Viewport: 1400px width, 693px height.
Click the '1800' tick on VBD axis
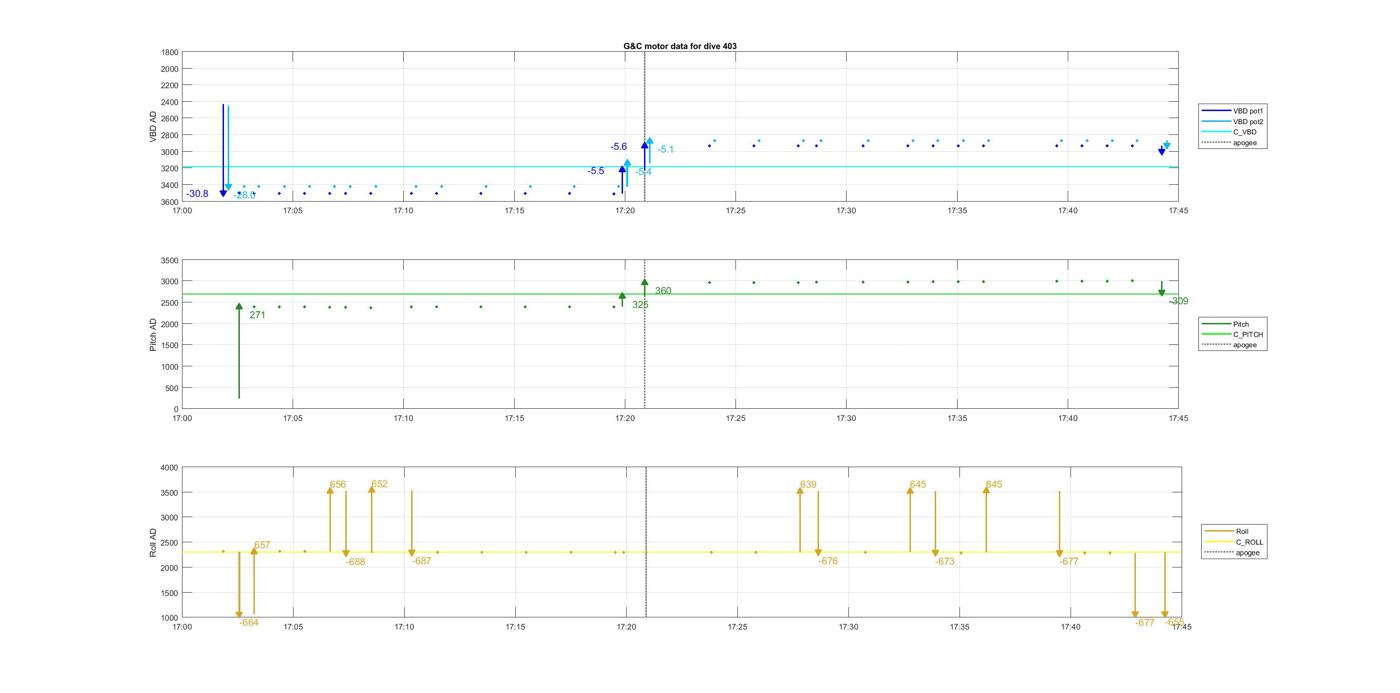[x=170, y=52]
